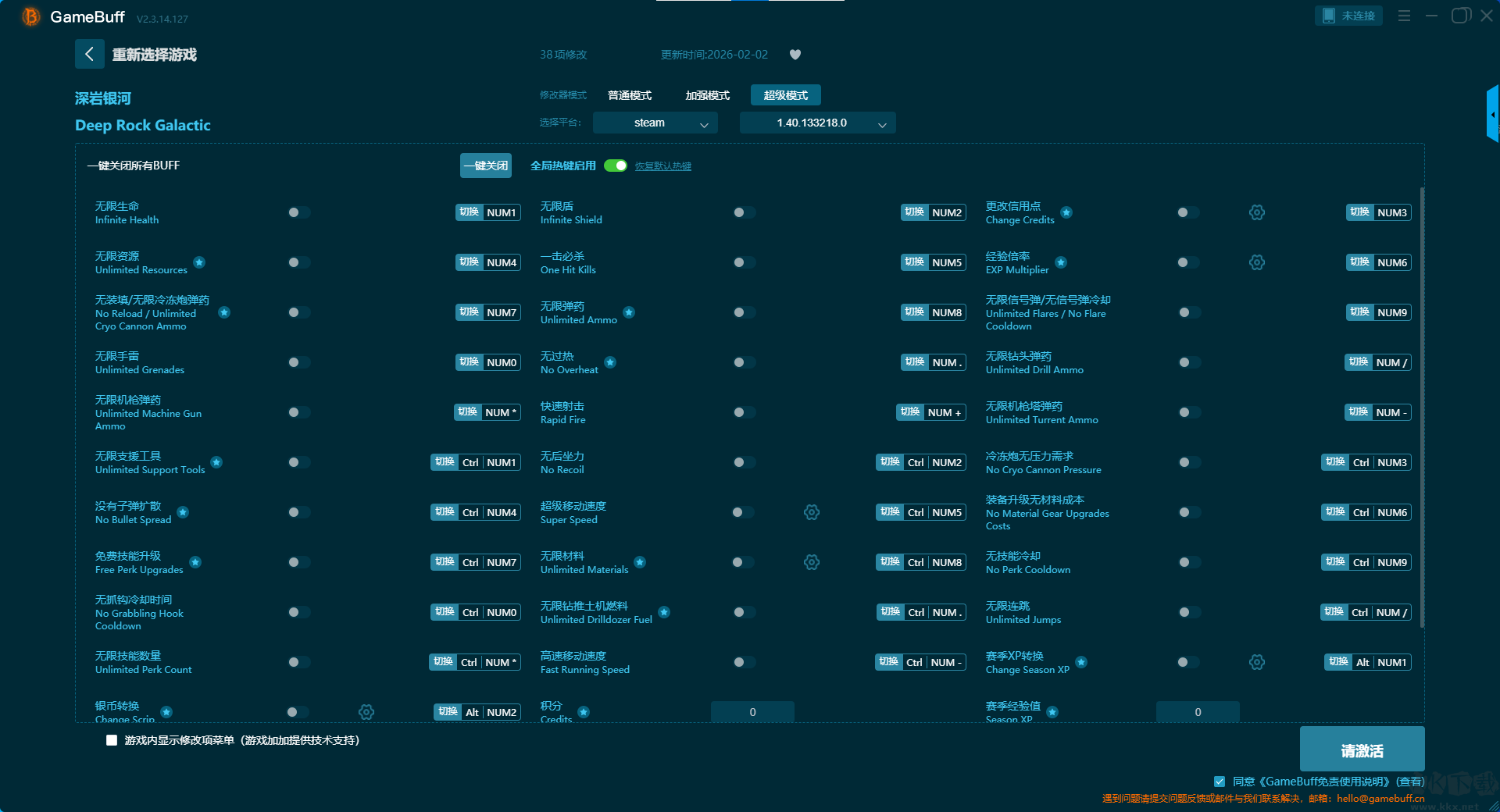
Task: Click the star badge beside Unlimited Resources
Action: (x=199, y=262)
